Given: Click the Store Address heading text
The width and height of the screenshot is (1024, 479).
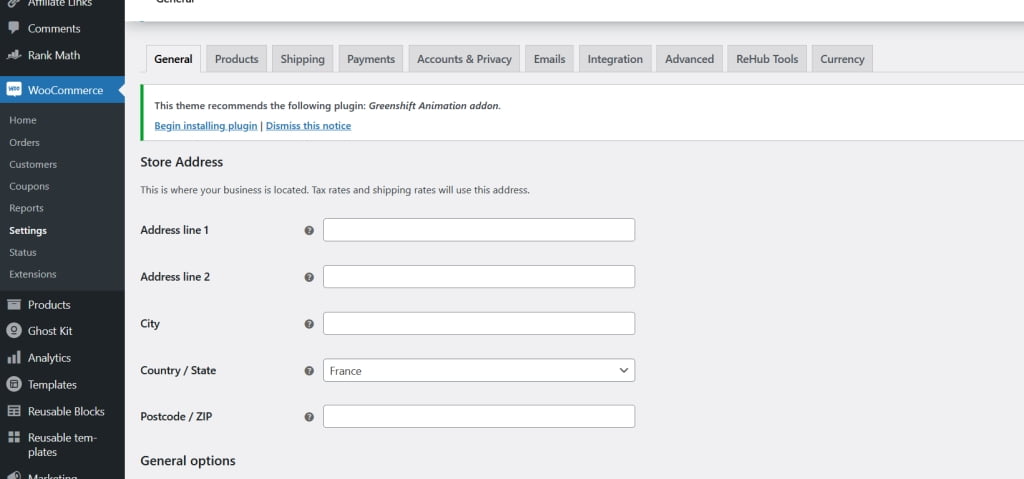Looking at the screenshot, I should click(182, 162).
